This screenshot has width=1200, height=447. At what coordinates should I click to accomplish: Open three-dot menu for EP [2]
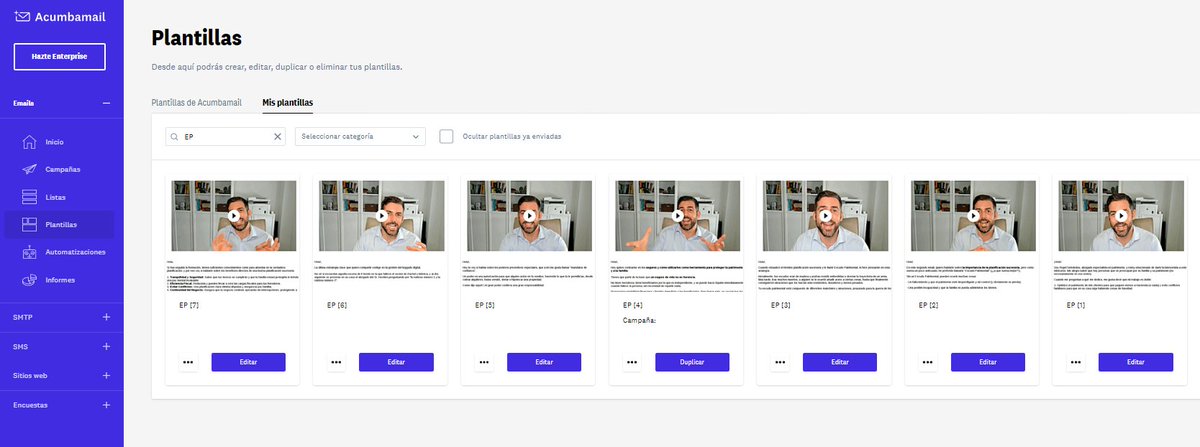[927, 362]
